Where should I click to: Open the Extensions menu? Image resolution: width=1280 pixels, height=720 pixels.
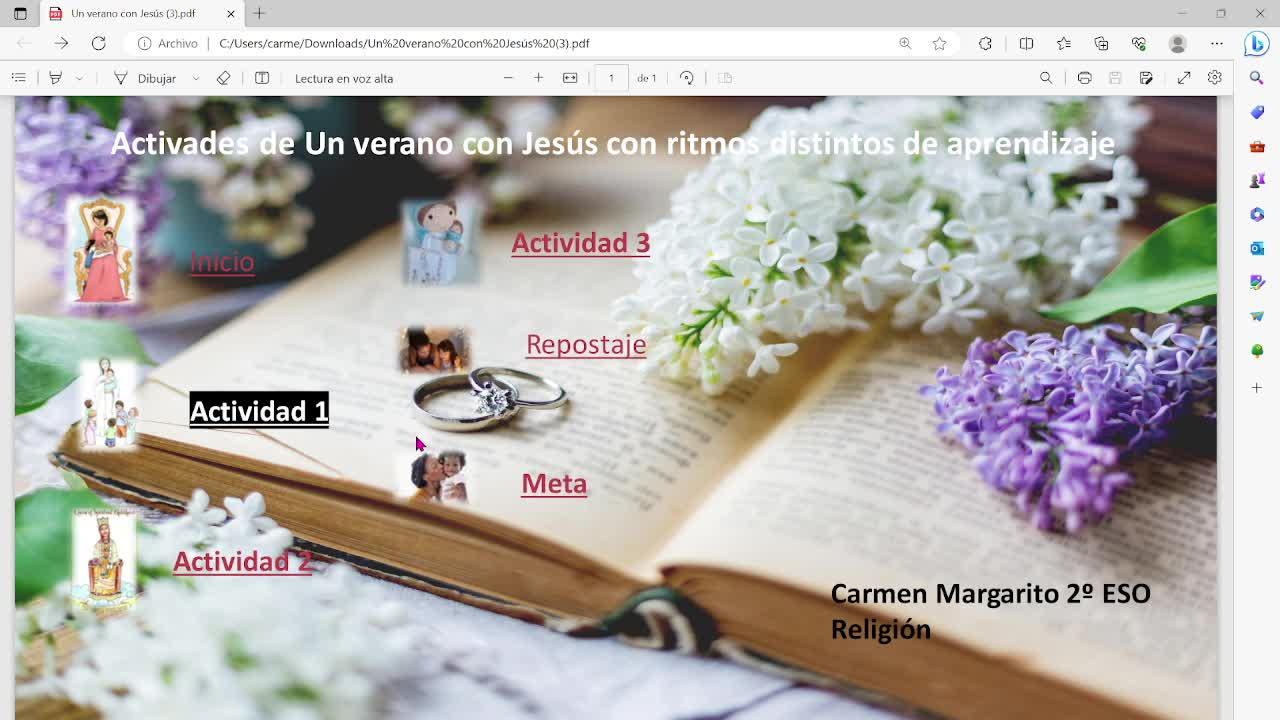(985, 43)
